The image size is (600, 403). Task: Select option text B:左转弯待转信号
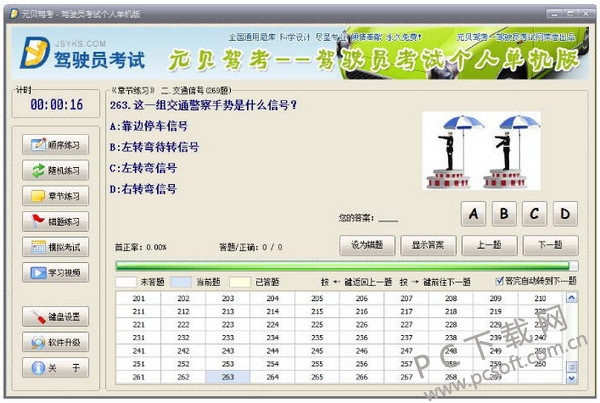(154, 147)
